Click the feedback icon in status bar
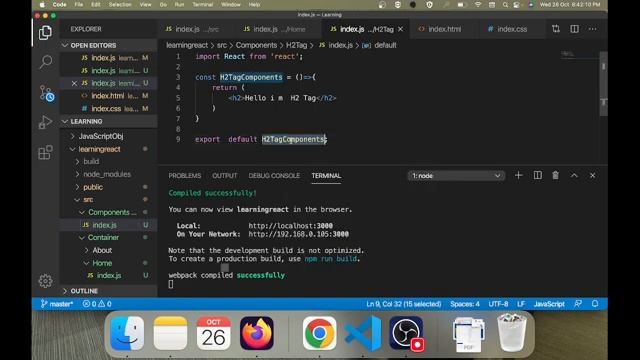 point(578,304)
